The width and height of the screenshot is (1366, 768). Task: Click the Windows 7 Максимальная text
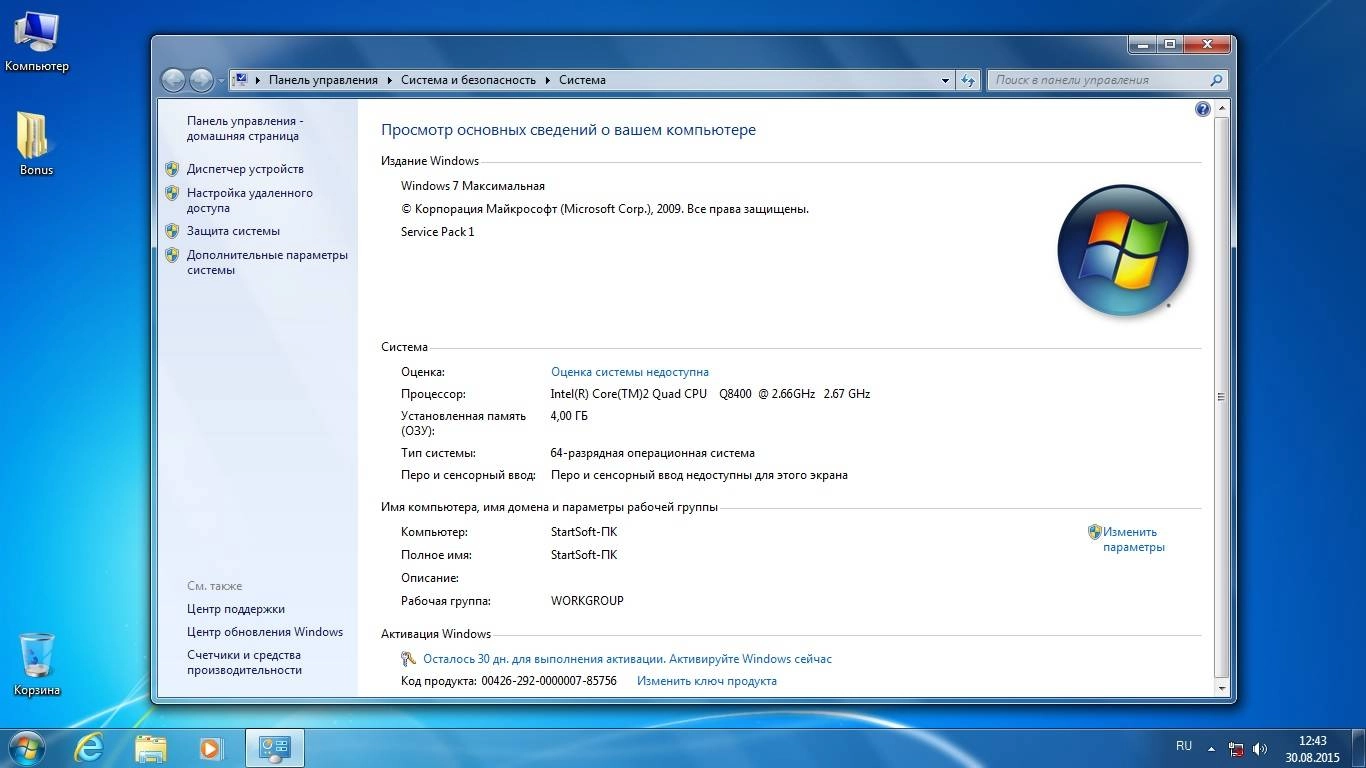473,186
